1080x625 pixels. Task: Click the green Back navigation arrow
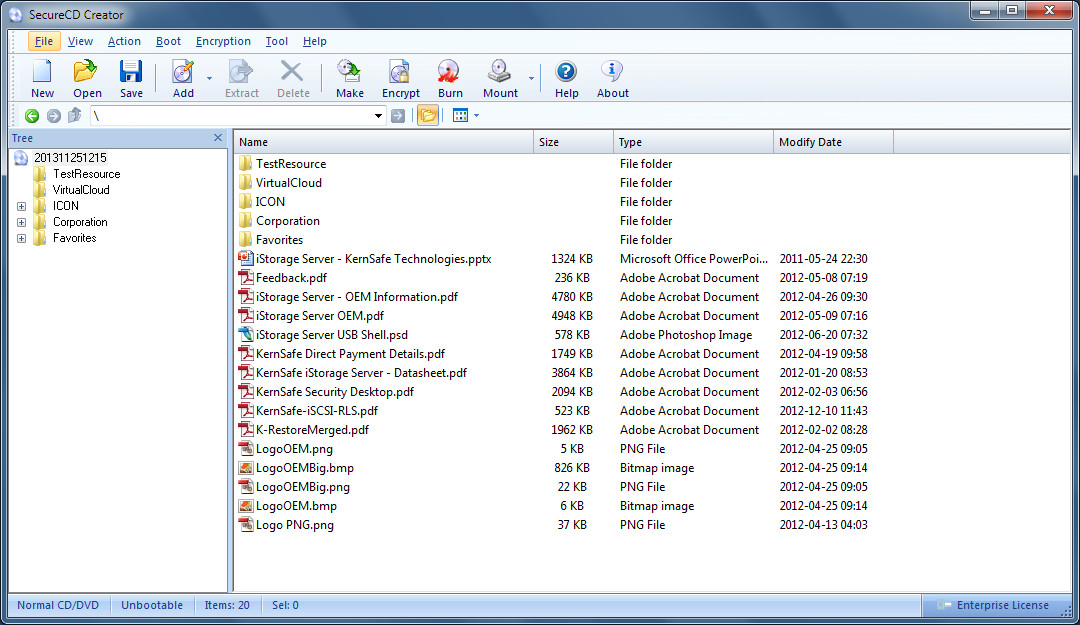[32, 116]
